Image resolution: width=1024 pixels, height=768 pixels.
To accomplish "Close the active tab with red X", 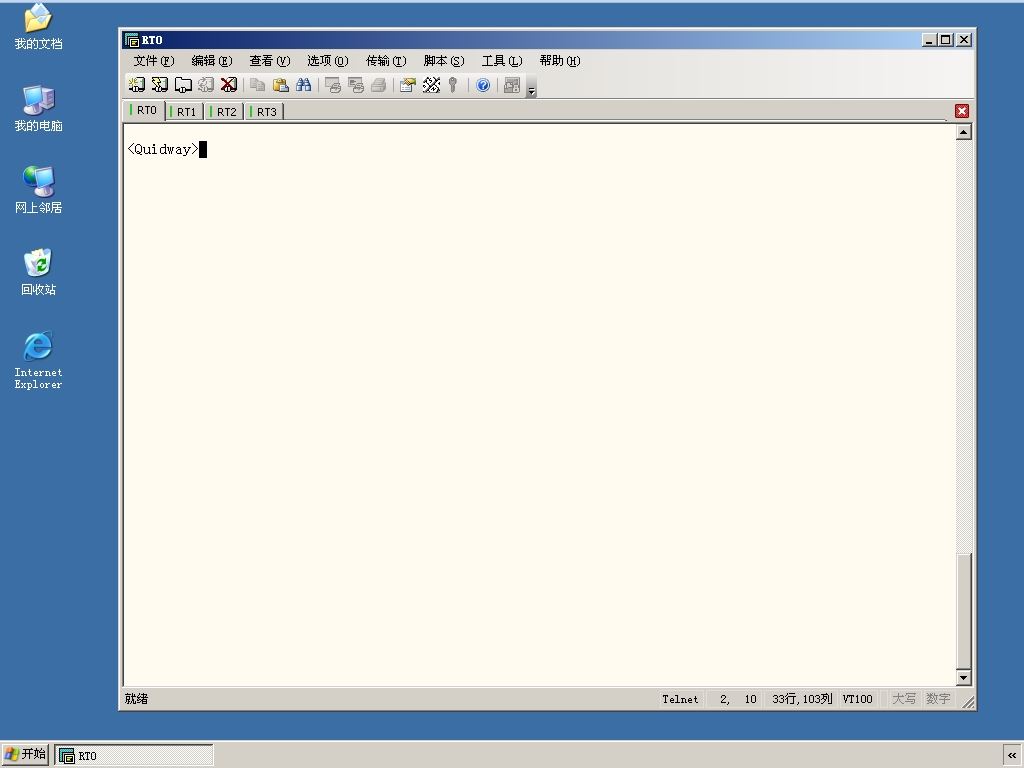I will pyautogui.click(x=961, y=111).
